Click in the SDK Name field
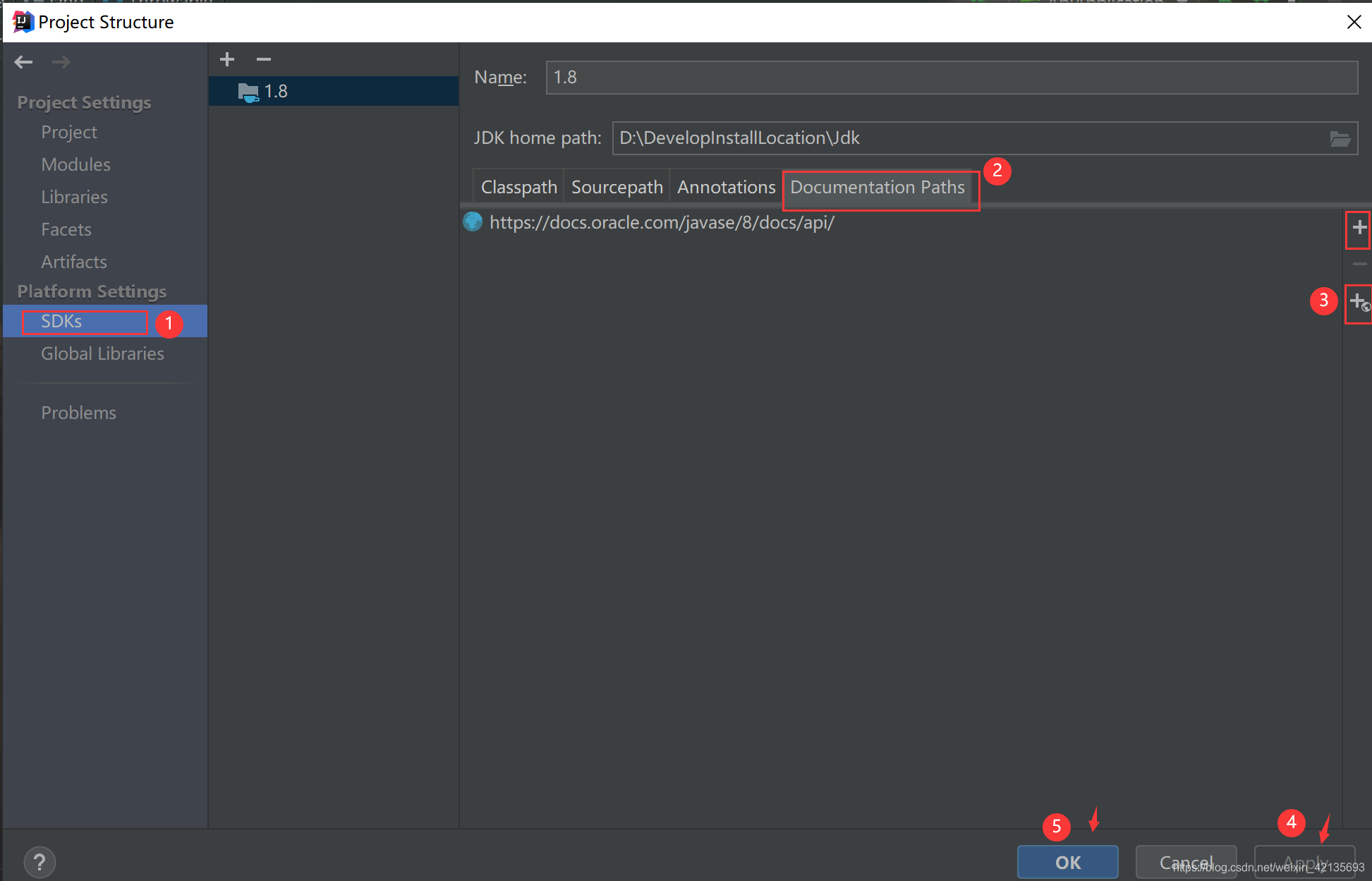 tap(951, 78)
